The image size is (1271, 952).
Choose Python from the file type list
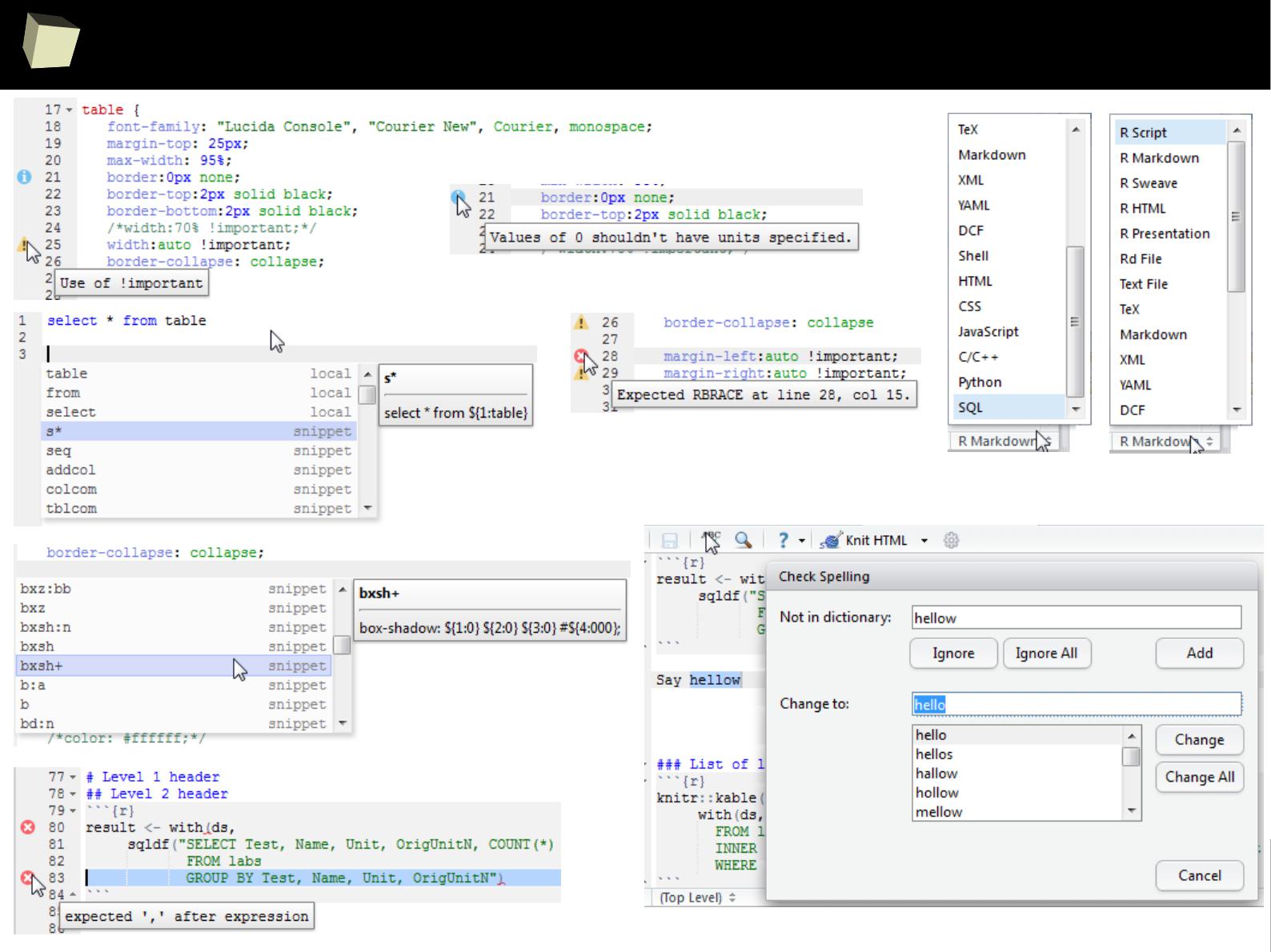(x=1008, y=382)
